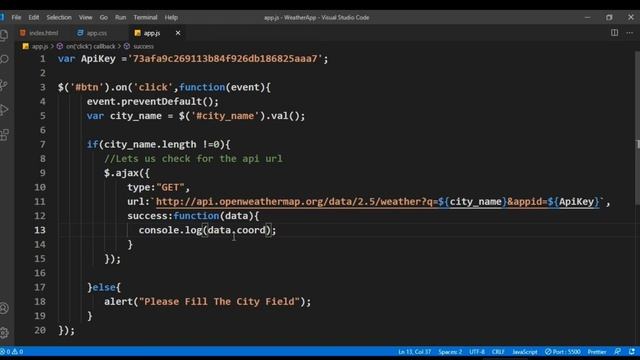The width and height of the screenshot is (640, 360).
Task: Open the Edit menu
Action: [x=33, y=18]
